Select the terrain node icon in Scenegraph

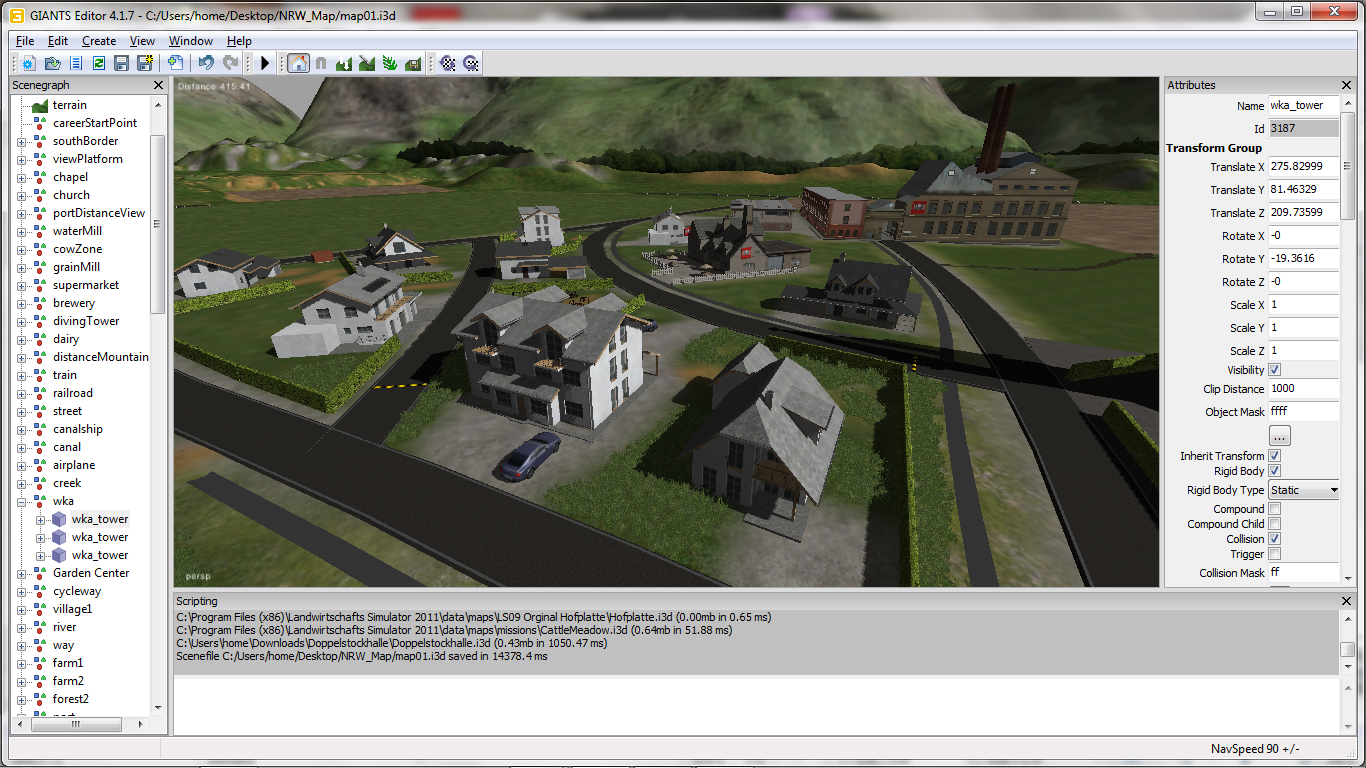click(40, 105)
